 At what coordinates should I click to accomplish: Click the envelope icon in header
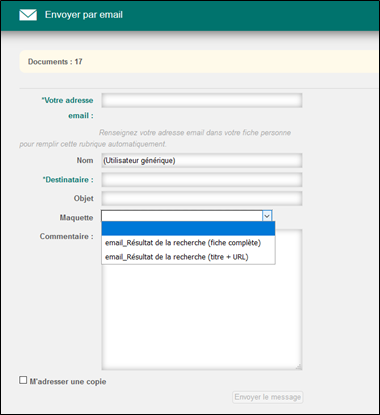point(28,15)
